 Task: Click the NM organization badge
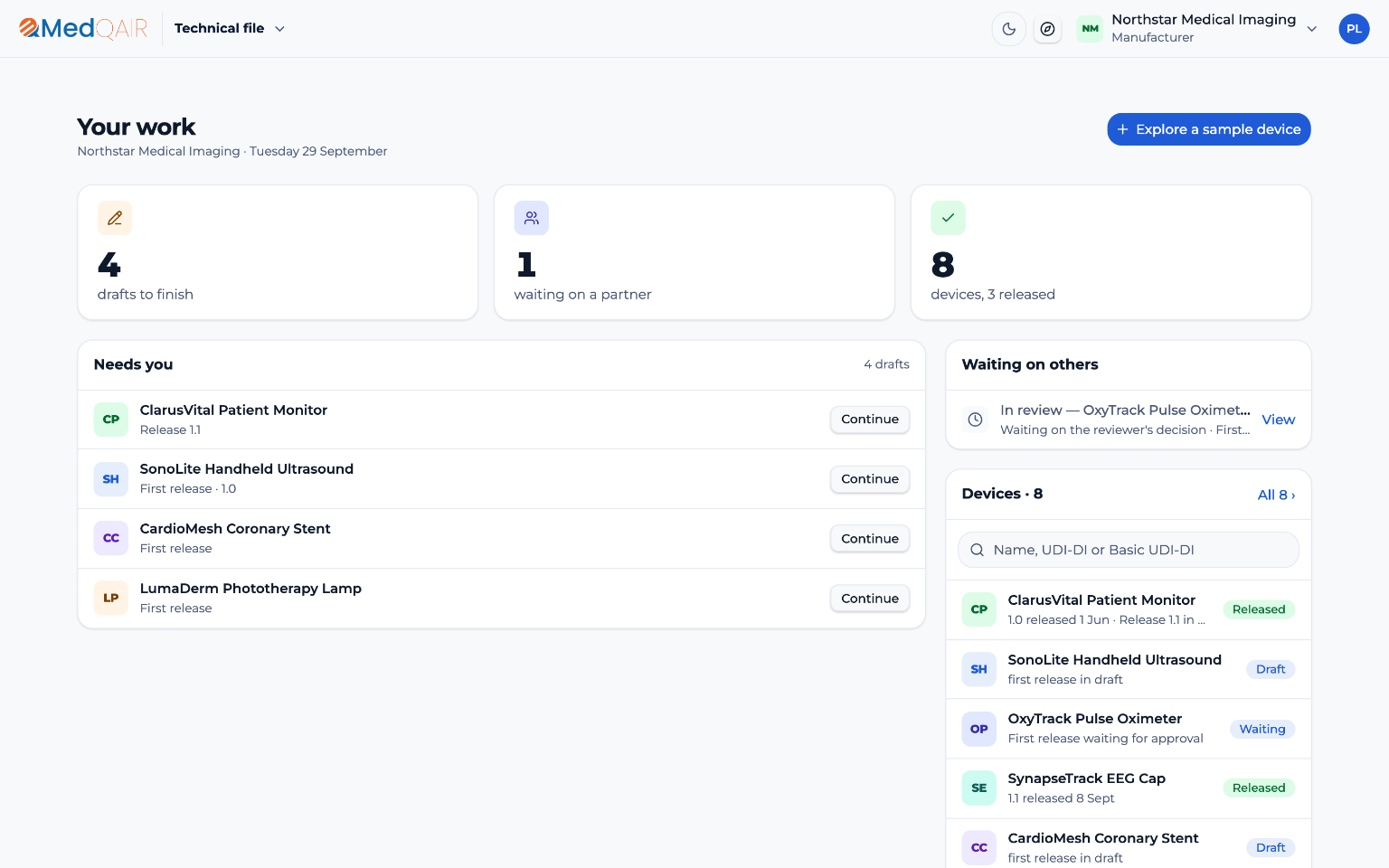click(1091, 29)
